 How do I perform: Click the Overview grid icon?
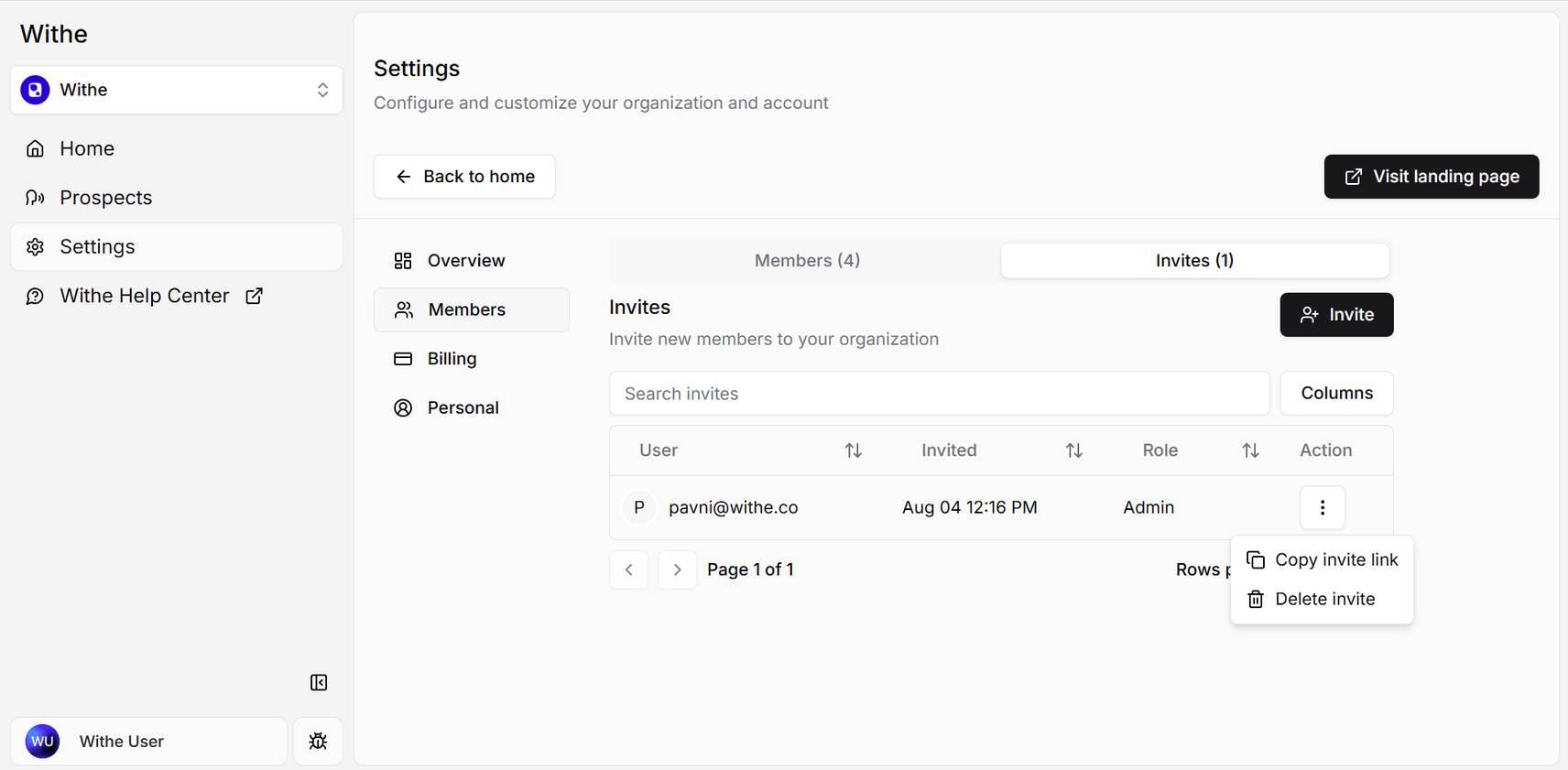pos(403,261)
